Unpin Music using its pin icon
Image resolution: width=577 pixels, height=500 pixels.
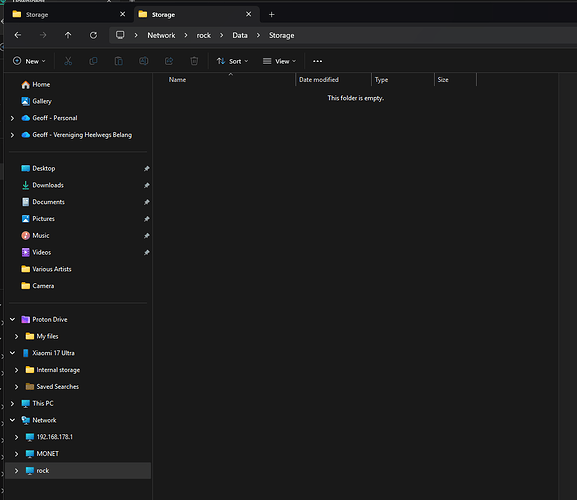tap(146, 235)
